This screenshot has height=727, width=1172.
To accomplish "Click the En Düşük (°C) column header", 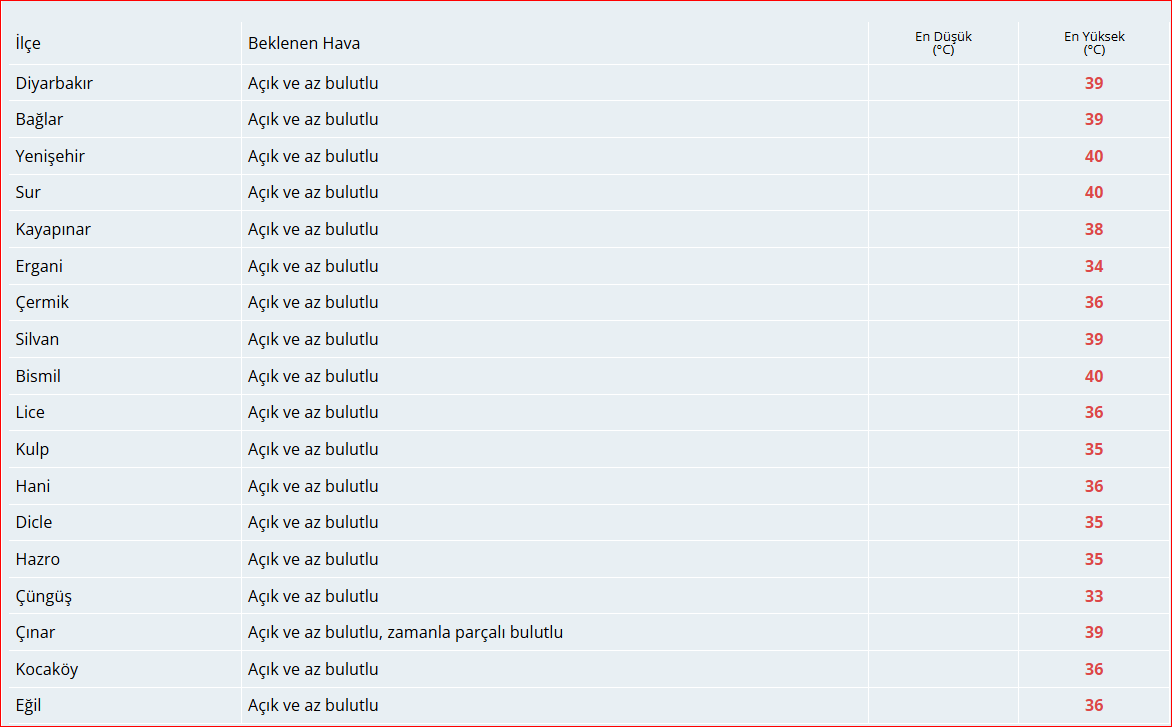I will click(943, 43).
